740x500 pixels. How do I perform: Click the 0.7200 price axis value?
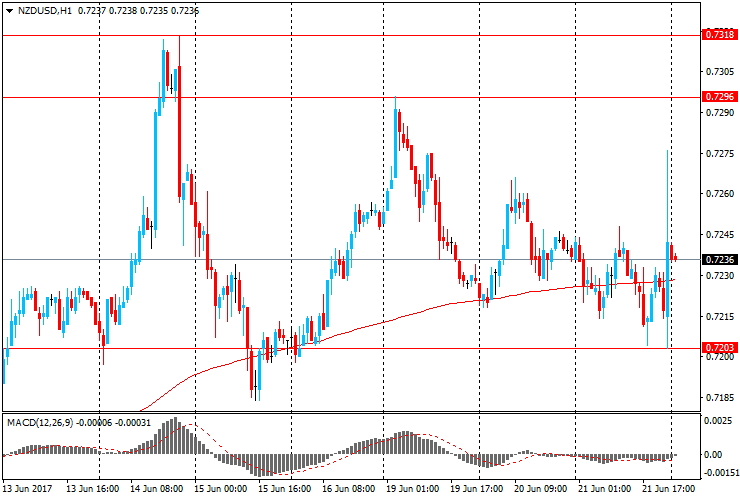[720, 357]
